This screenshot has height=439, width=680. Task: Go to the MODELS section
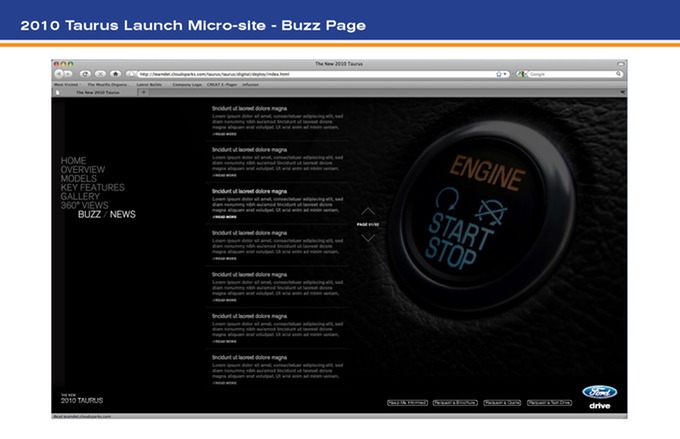click(78, 179)
